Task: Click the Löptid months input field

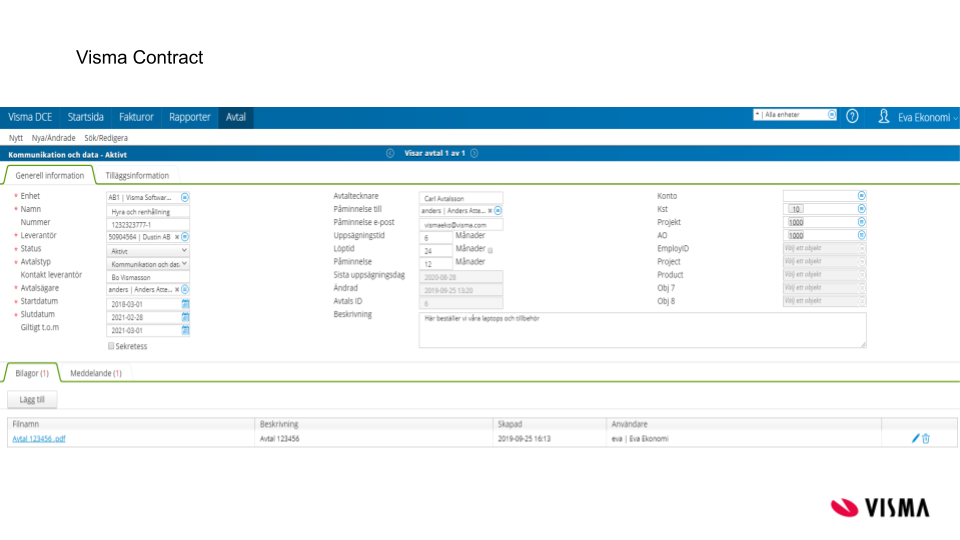Action: click(435, 250)
